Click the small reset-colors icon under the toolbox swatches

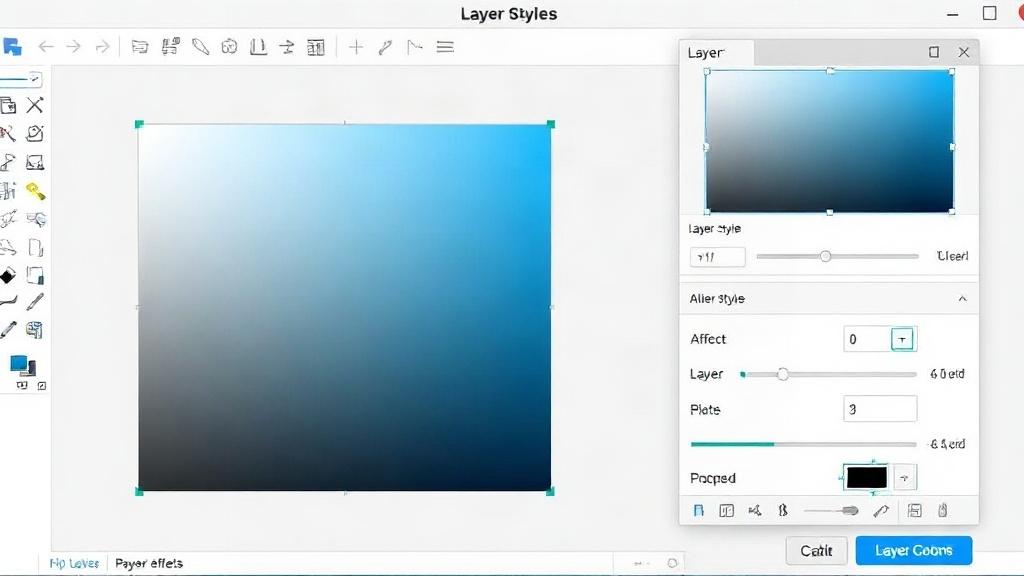click(x=22, y=385)
